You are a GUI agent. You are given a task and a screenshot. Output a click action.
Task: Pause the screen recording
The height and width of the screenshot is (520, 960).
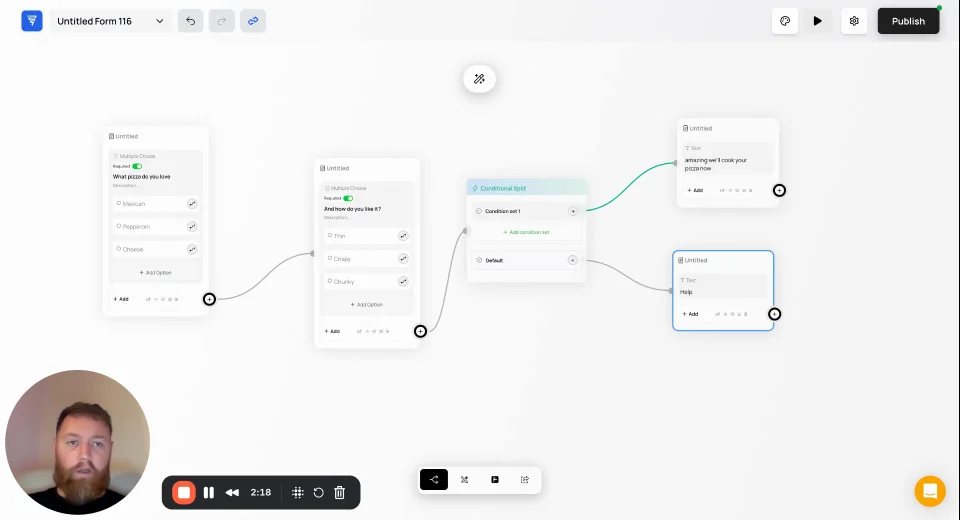(x=209, y=492)
